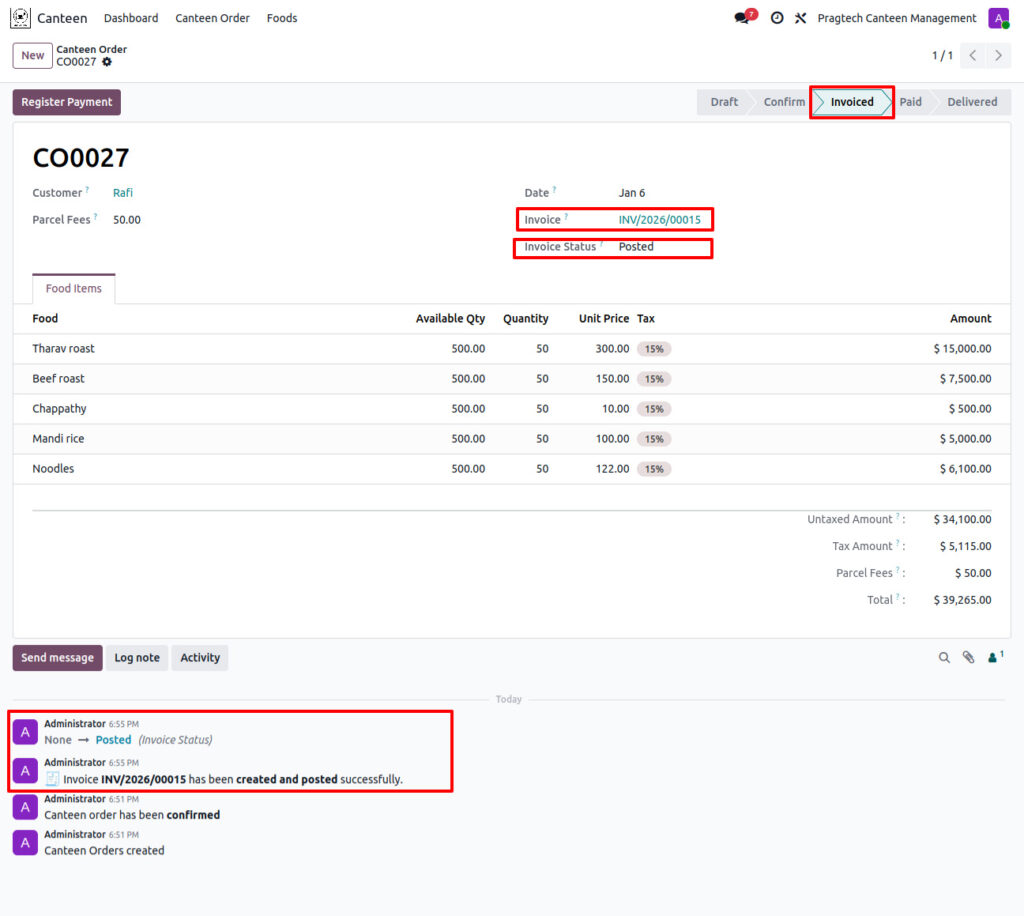Image resolution: width=1024 pixels, height=916 pixels.
Task: Open the debug tools wrench icon
Action: [800, 18]
